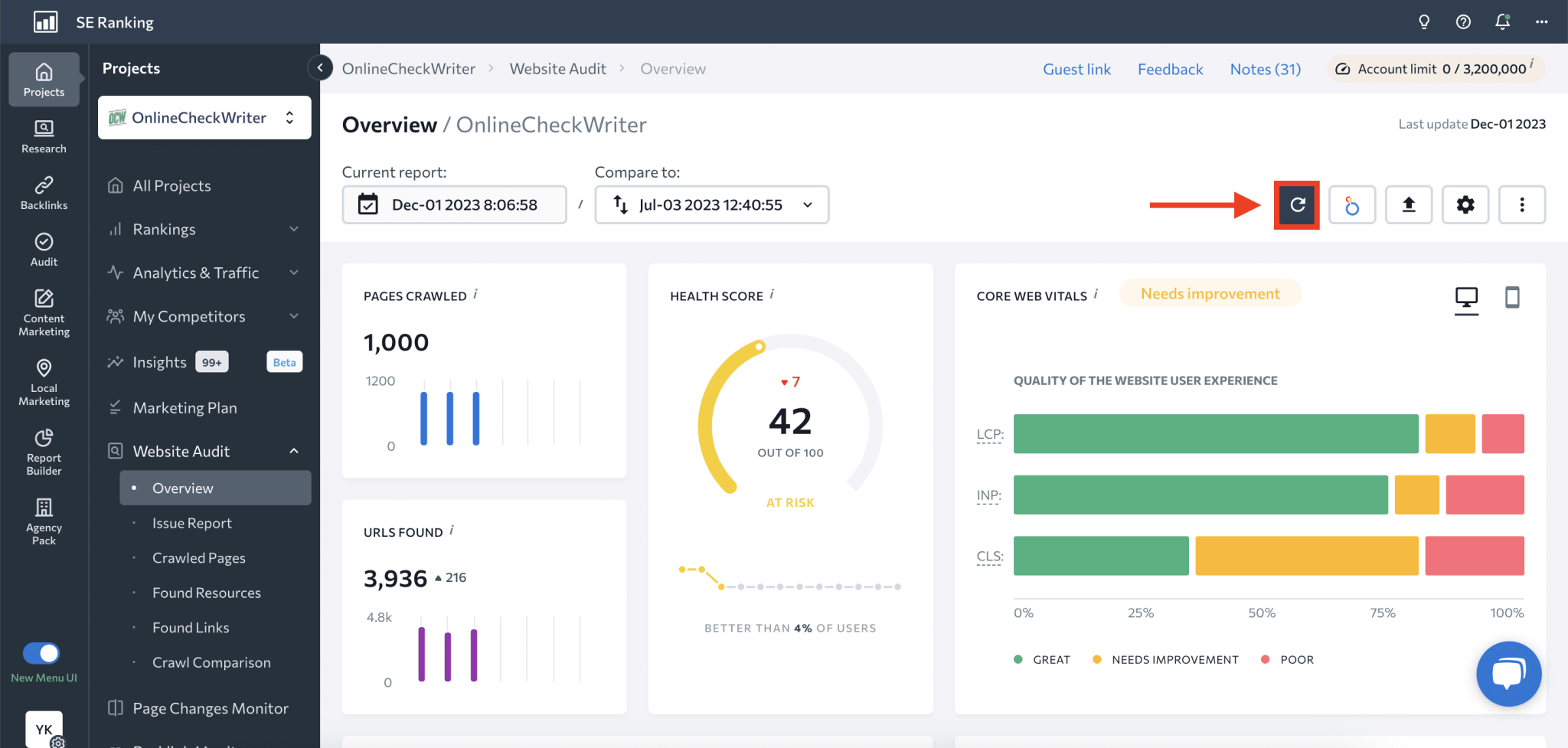Click the help question mark icon

click(x=1463, y=21)
